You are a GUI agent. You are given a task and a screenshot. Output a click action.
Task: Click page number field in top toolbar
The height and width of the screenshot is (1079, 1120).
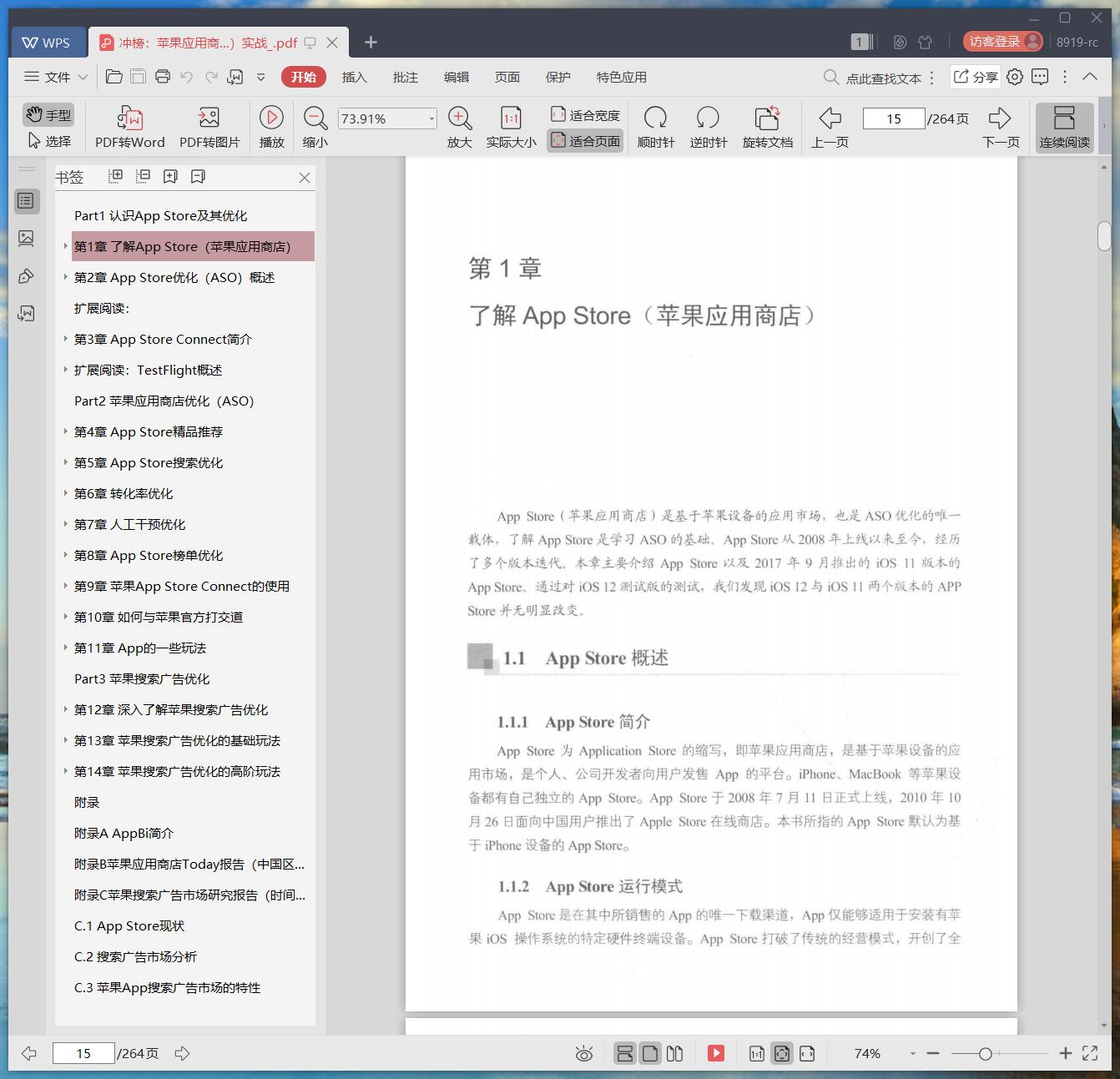894,118
